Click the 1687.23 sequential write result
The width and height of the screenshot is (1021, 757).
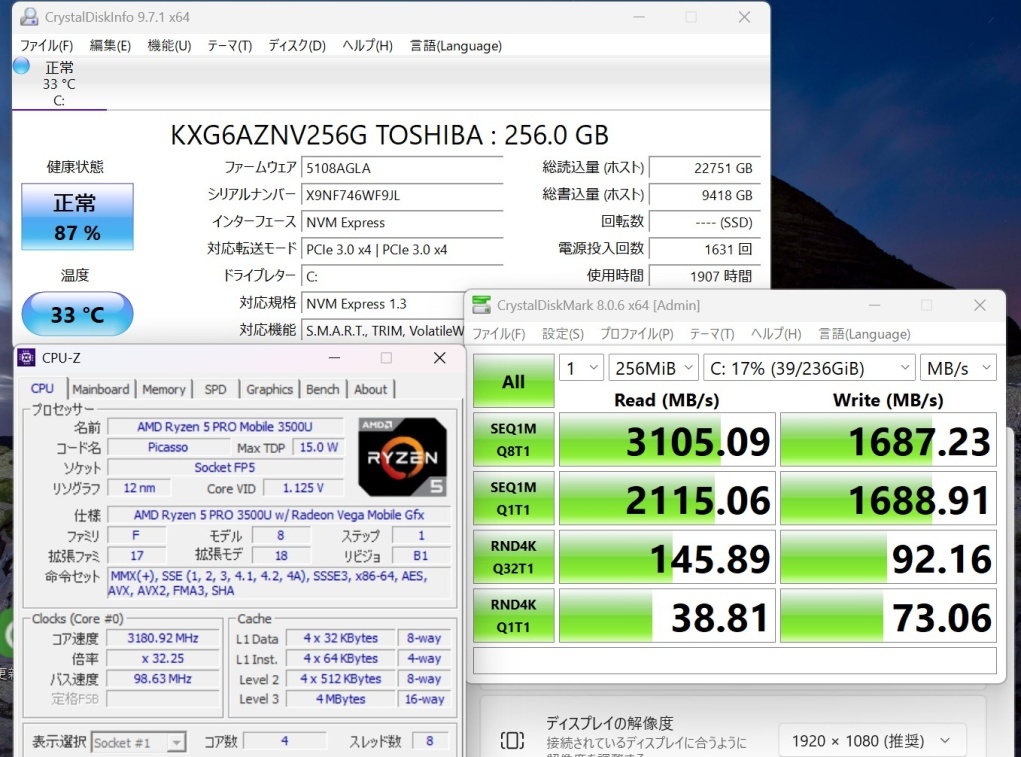(x=888, y=439)
